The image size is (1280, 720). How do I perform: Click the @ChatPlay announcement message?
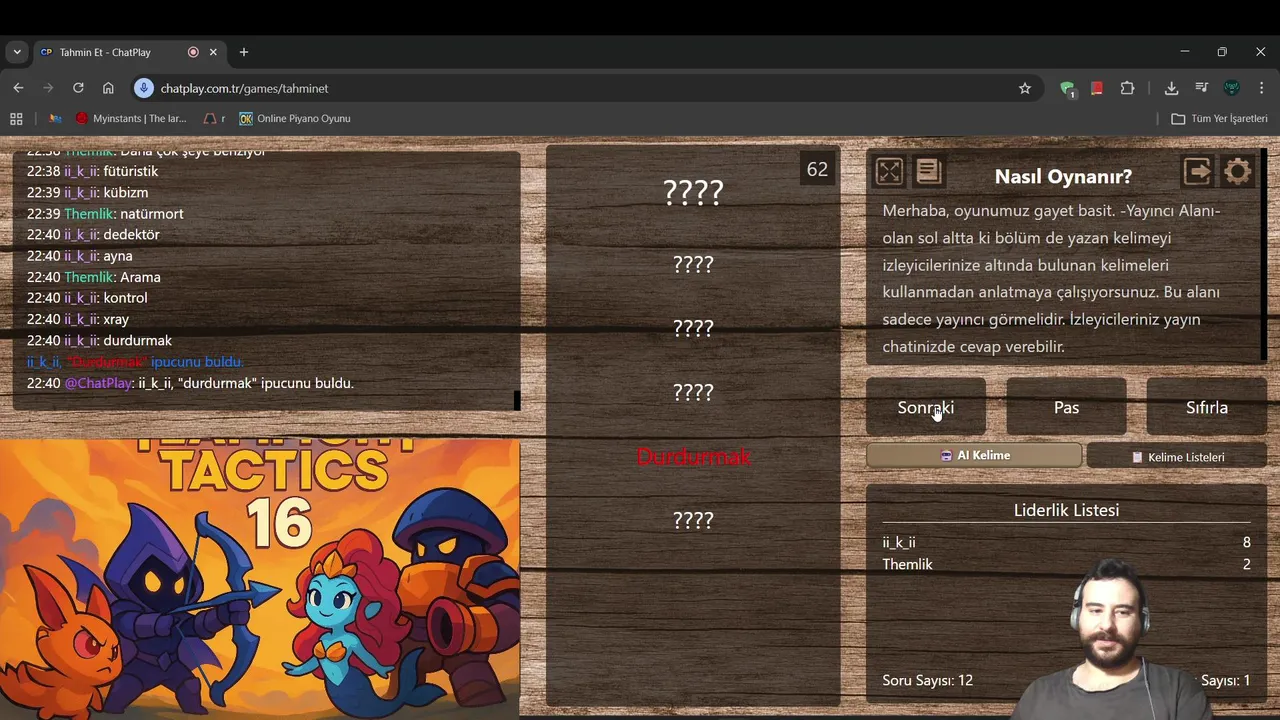(x=190, y=383)
